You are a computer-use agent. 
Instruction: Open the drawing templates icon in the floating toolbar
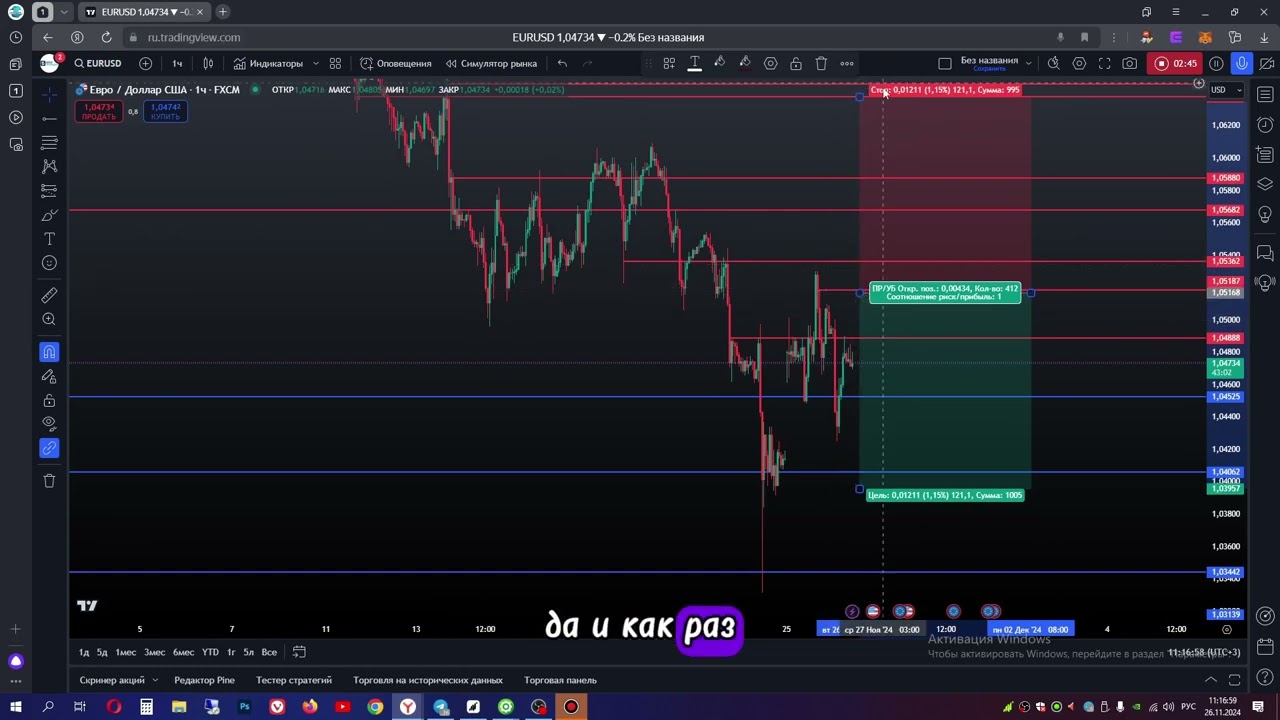point(669,63)
